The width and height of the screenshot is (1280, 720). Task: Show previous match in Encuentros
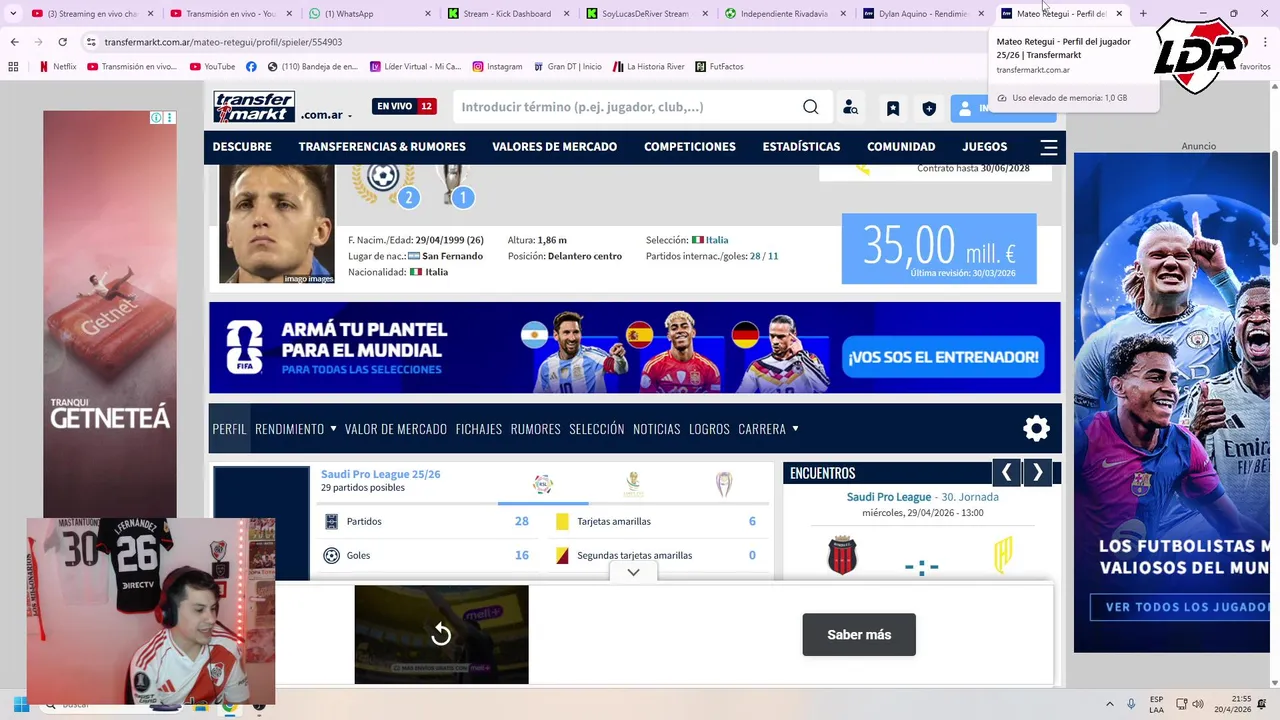pos(1006,472)
